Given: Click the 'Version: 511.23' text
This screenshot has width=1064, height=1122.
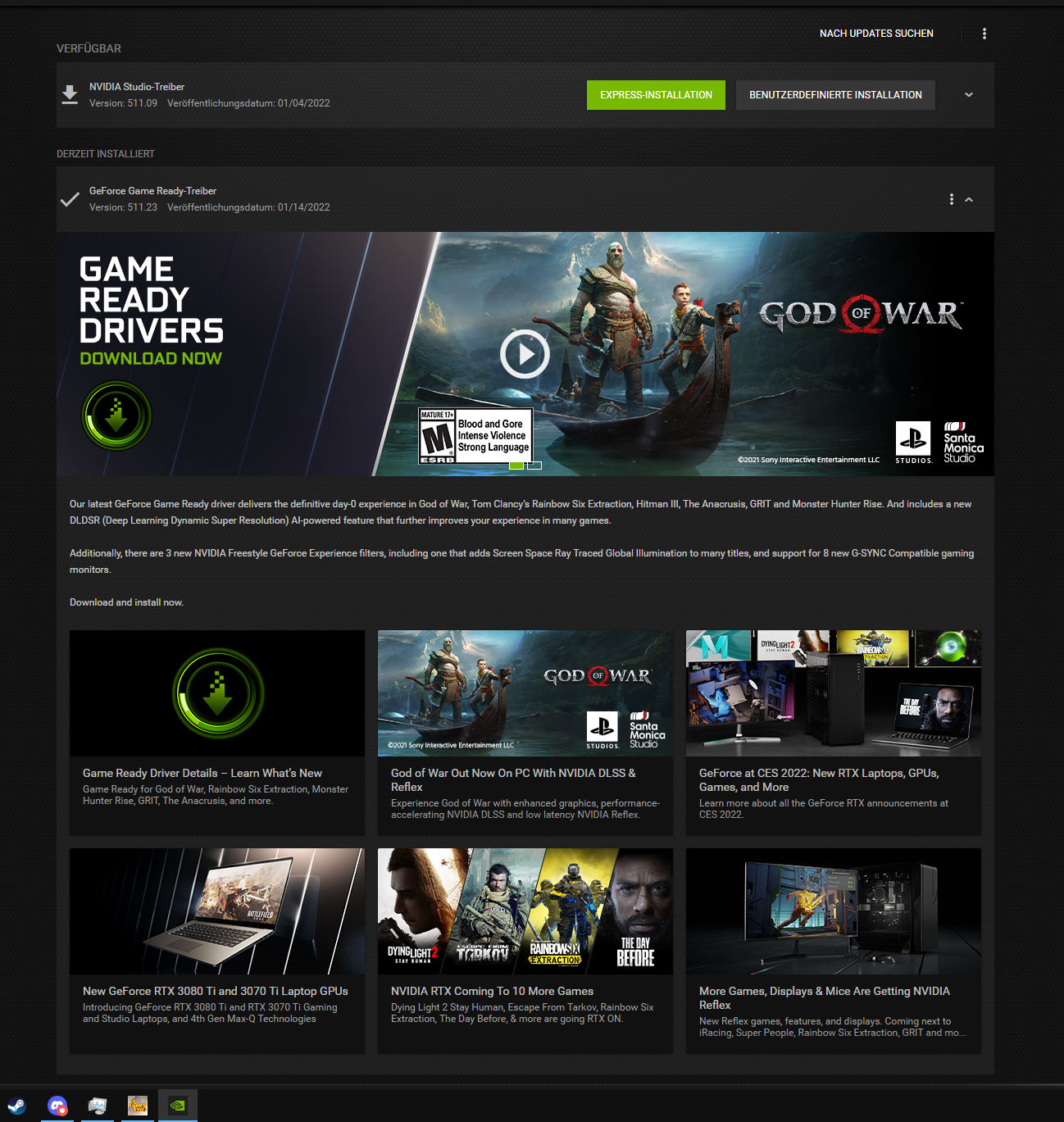Looking at the screenshot, I should (123, 207).
